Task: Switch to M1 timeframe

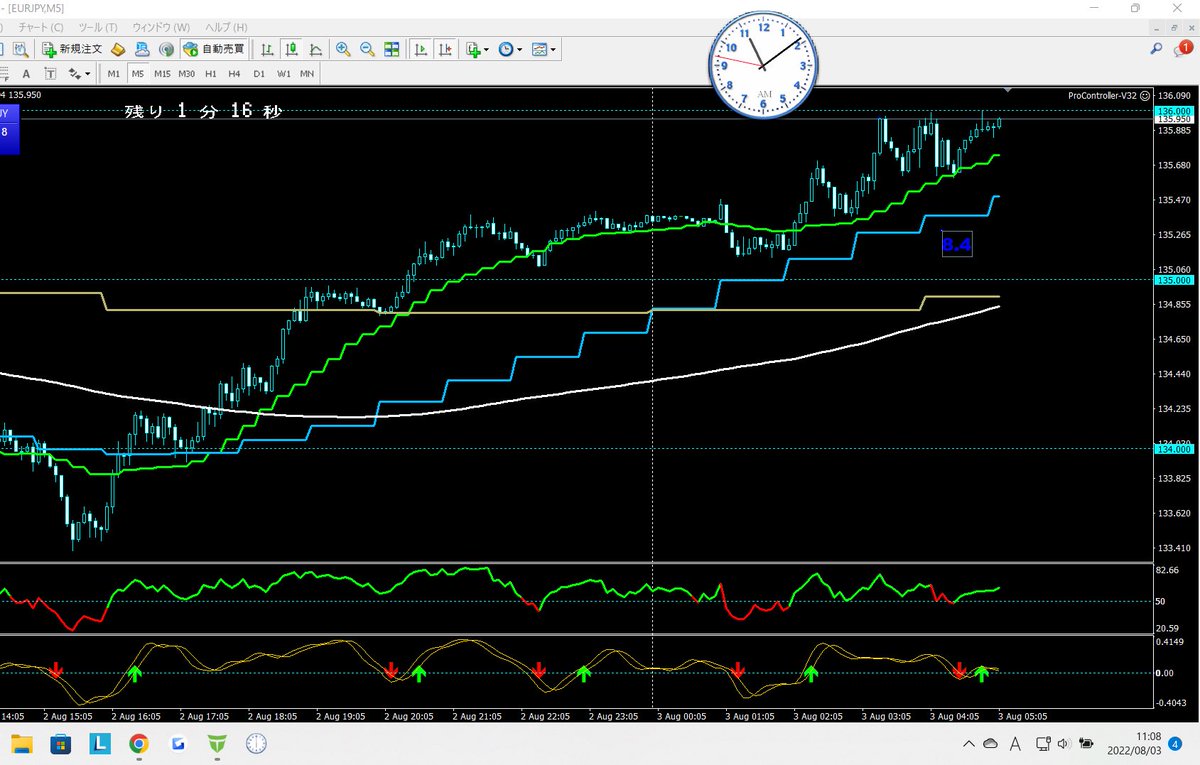Action: 114,74
